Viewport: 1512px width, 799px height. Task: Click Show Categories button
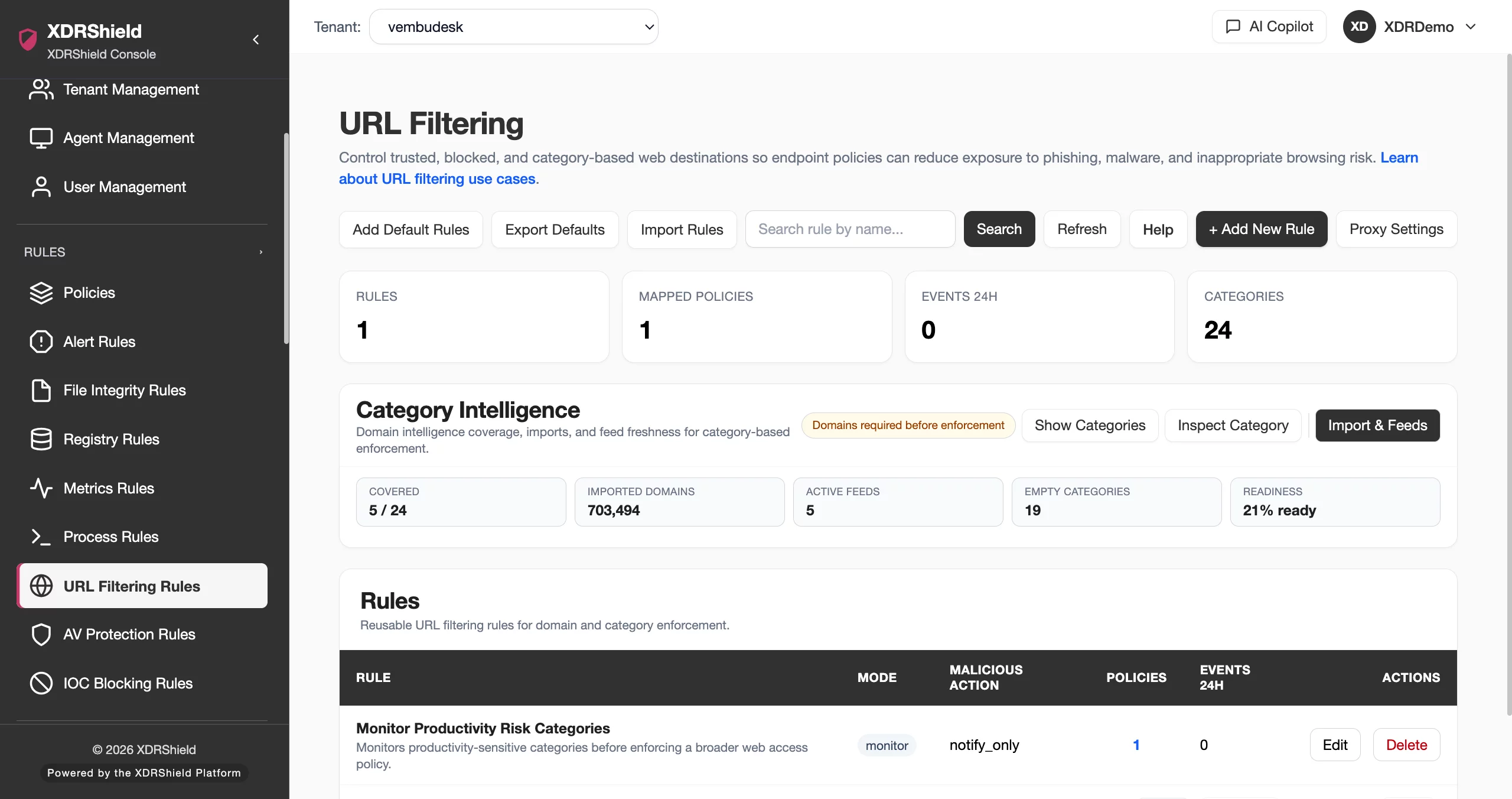1090,426
